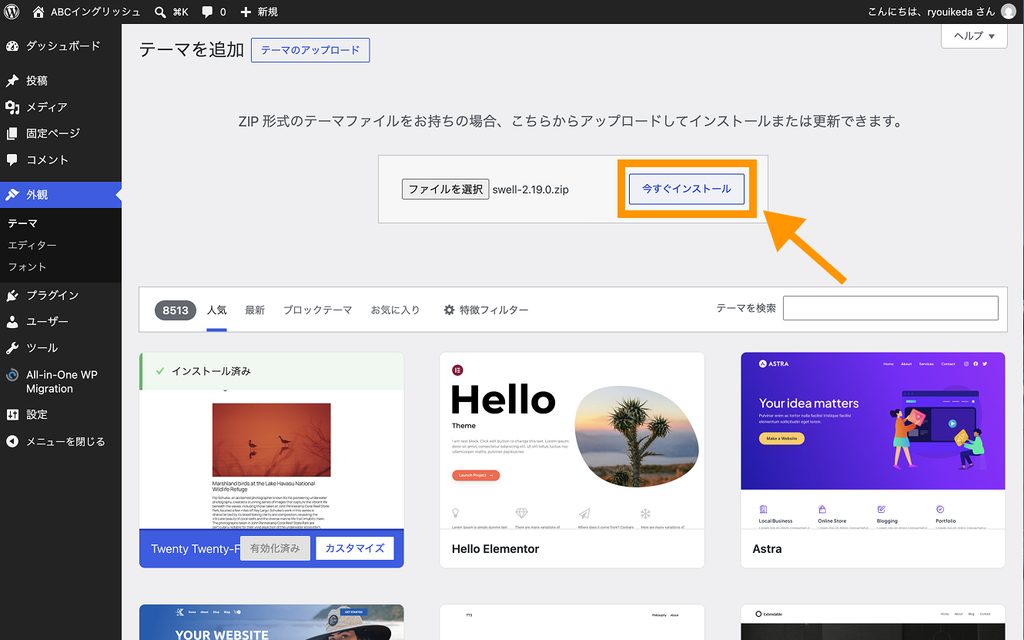Viewport: 1024px width, 640px height.
Task: Click the home icon for ABCイングリッシュ
Action: [39, 12]
